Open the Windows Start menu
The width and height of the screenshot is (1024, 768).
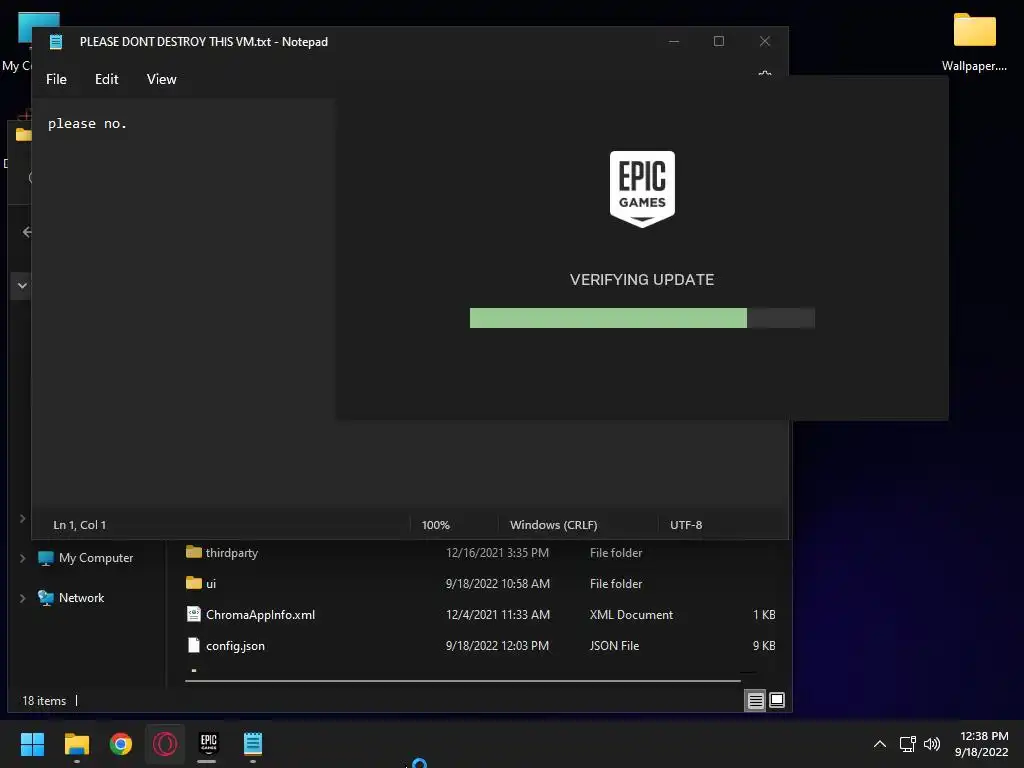(32, 744)
